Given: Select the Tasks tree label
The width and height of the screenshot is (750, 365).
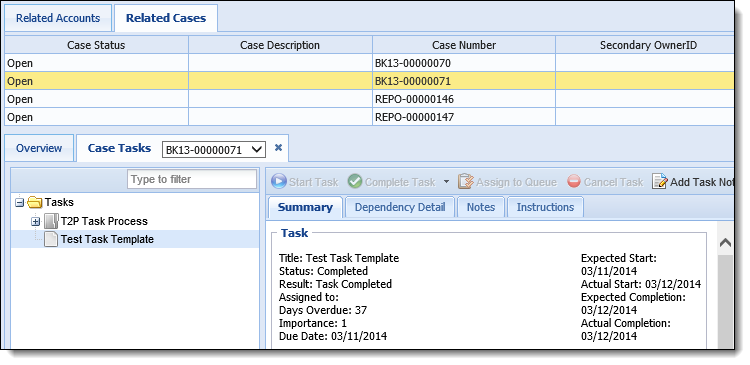Looking at the screenshot, I should (59, 202).
